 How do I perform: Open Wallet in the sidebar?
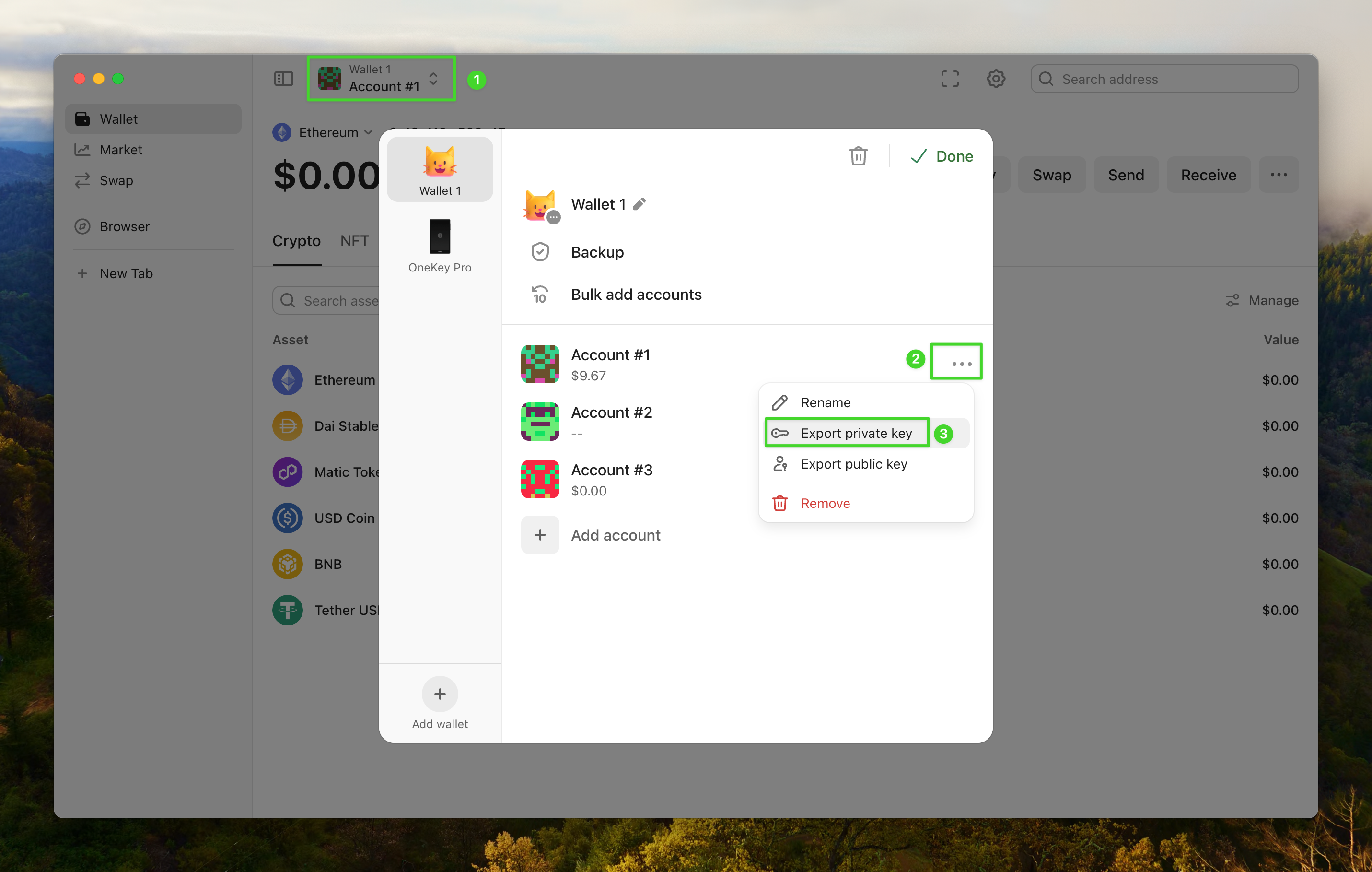pyautogui.click(x=153, y=118)
